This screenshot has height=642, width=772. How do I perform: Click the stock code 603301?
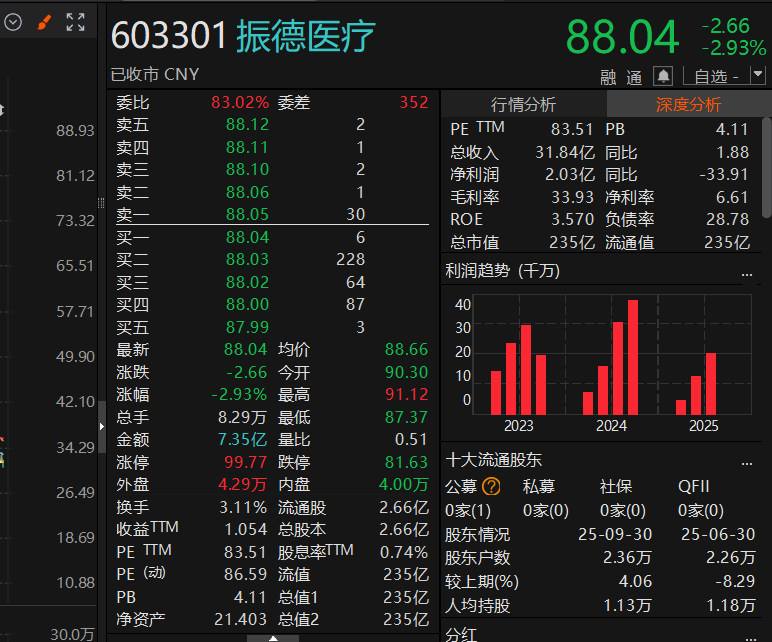(x=169, y=35)
